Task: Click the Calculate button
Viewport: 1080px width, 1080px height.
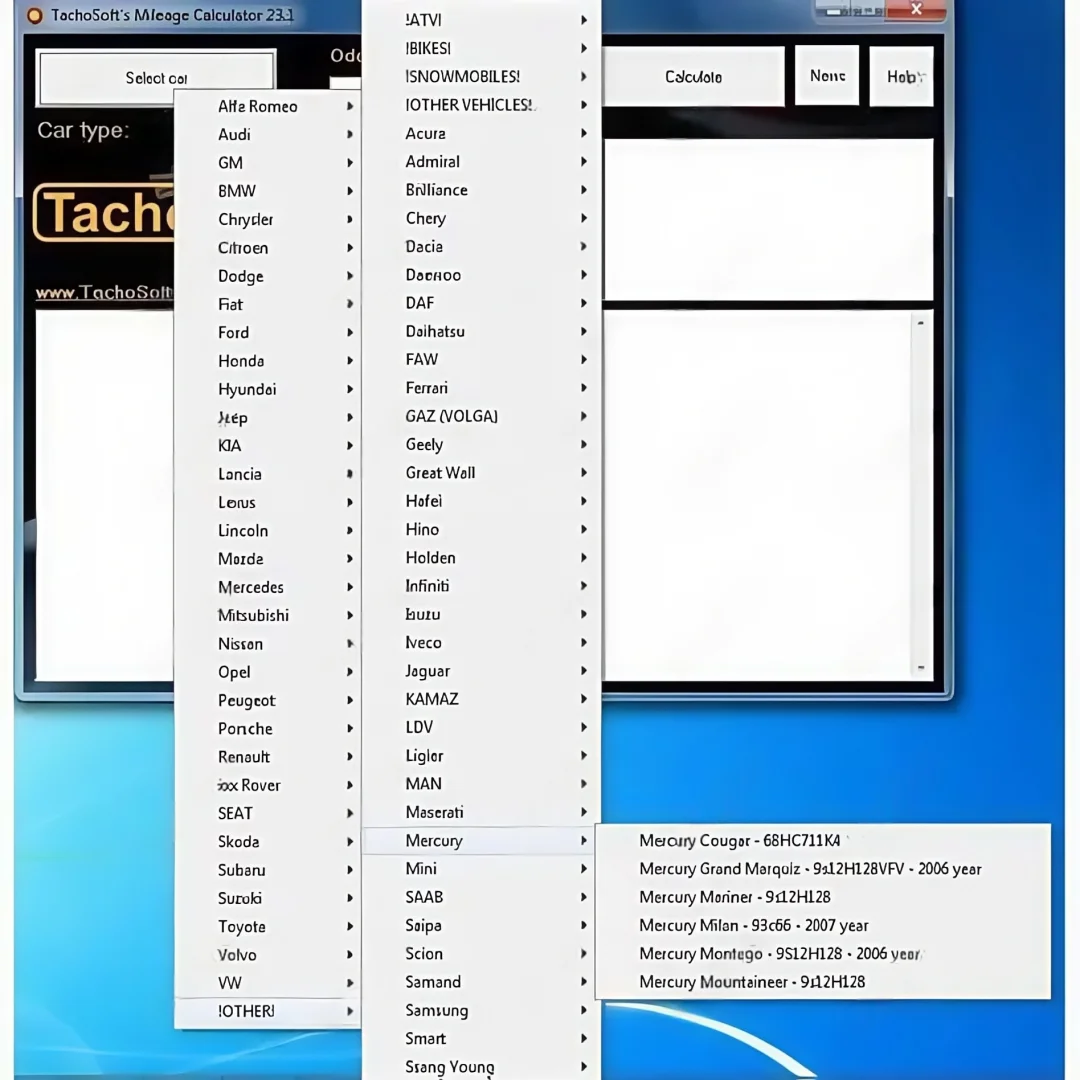Action: click(x=693, y=76)
